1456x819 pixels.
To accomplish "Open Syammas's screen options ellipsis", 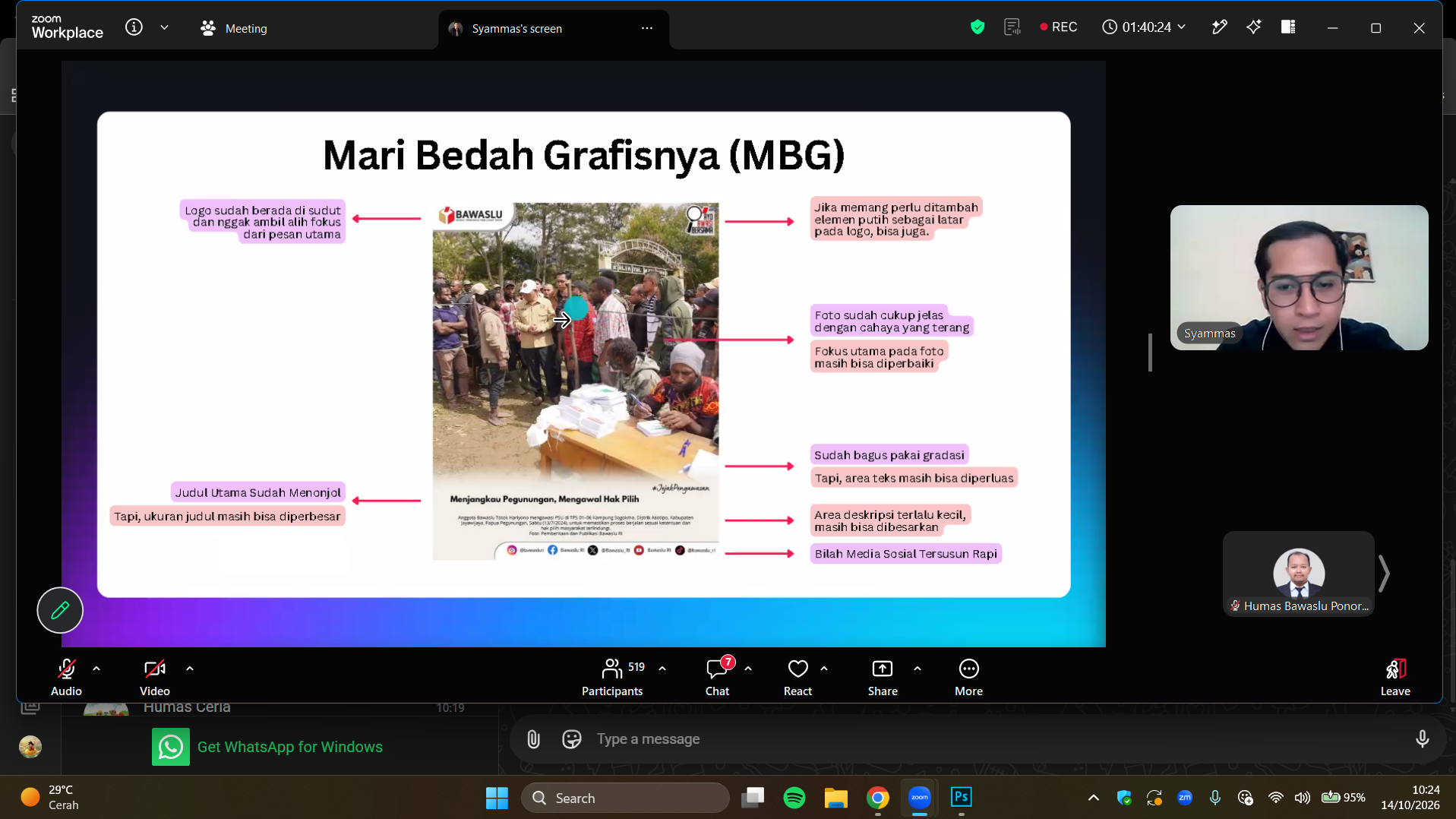I will pyautogui.click(x=647, y=28).
